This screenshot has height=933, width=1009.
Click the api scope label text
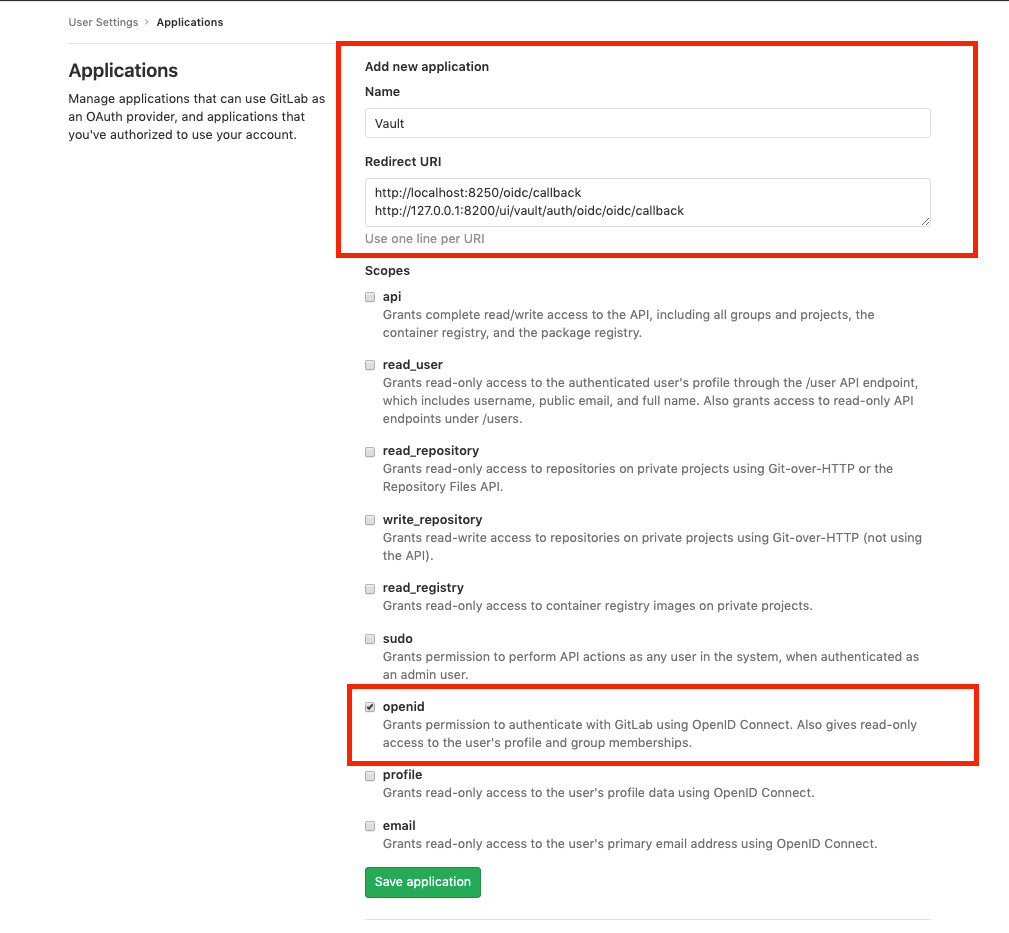[x=391, y=296]
